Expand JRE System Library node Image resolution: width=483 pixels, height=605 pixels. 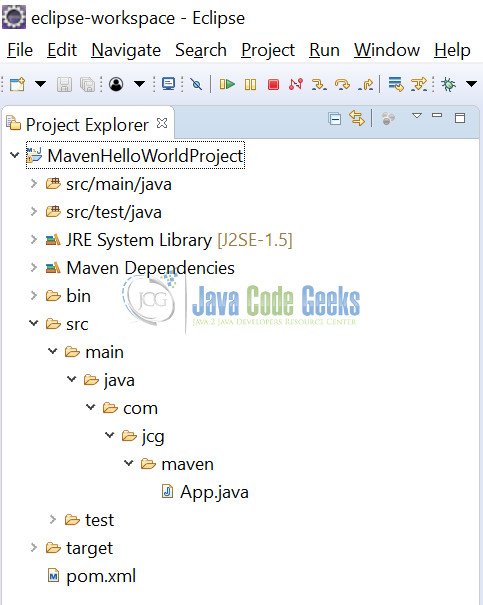coord(34,240)
